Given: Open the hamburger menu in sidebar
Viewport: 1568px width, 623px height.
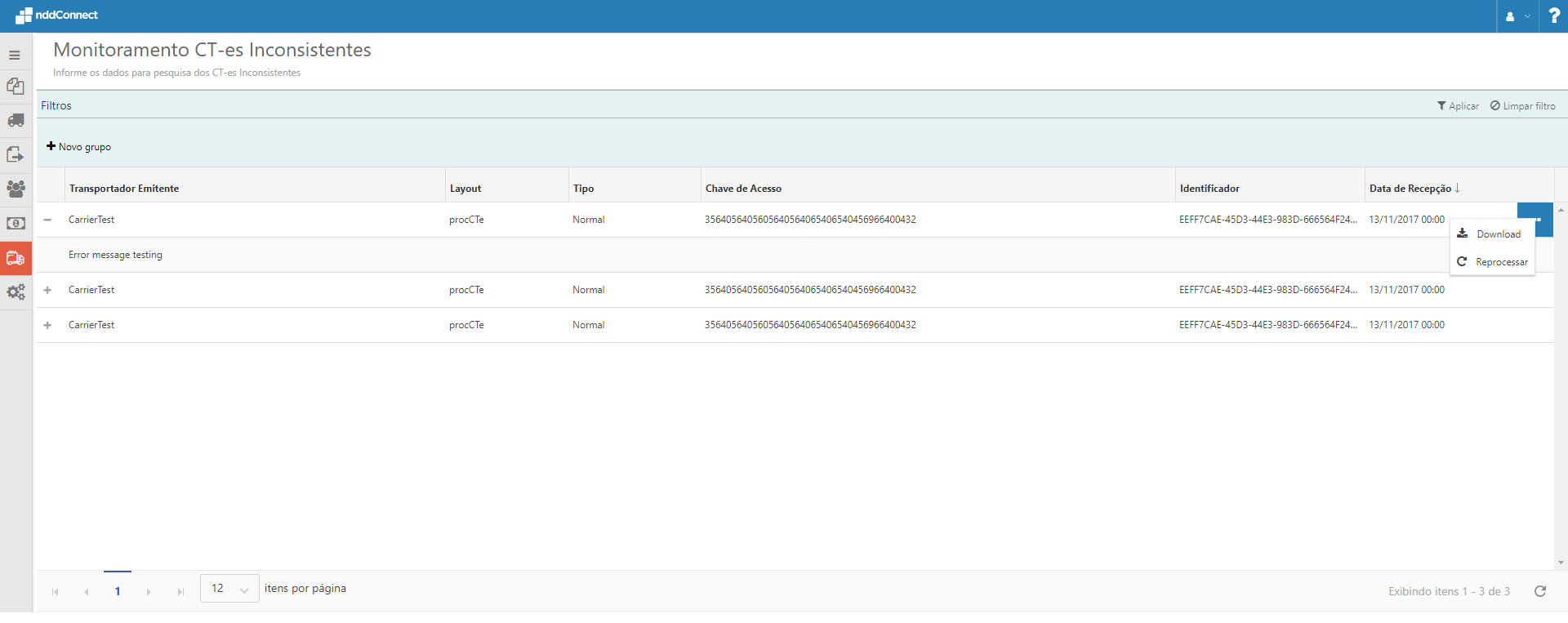Looking at the screenshot, I should 15,56.
